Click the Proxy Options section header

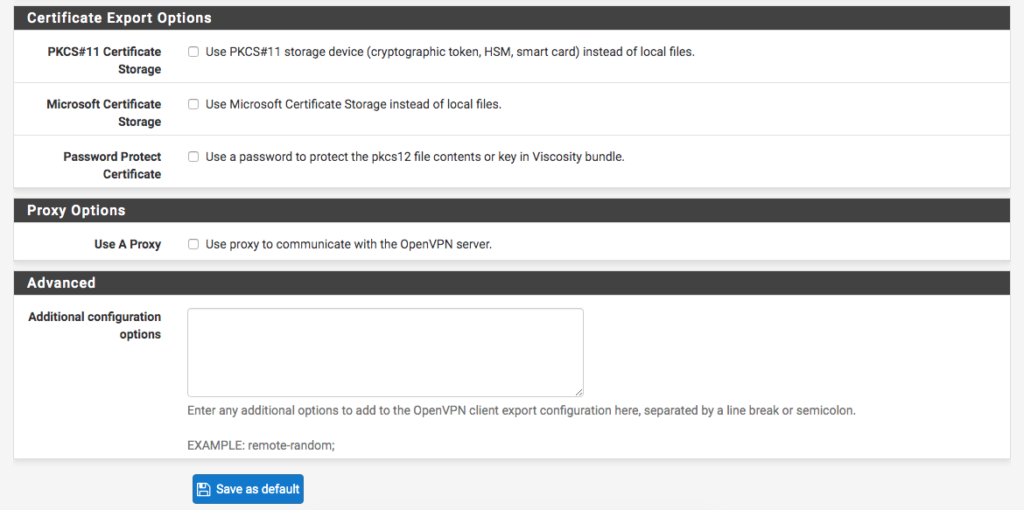coord(512,210)
